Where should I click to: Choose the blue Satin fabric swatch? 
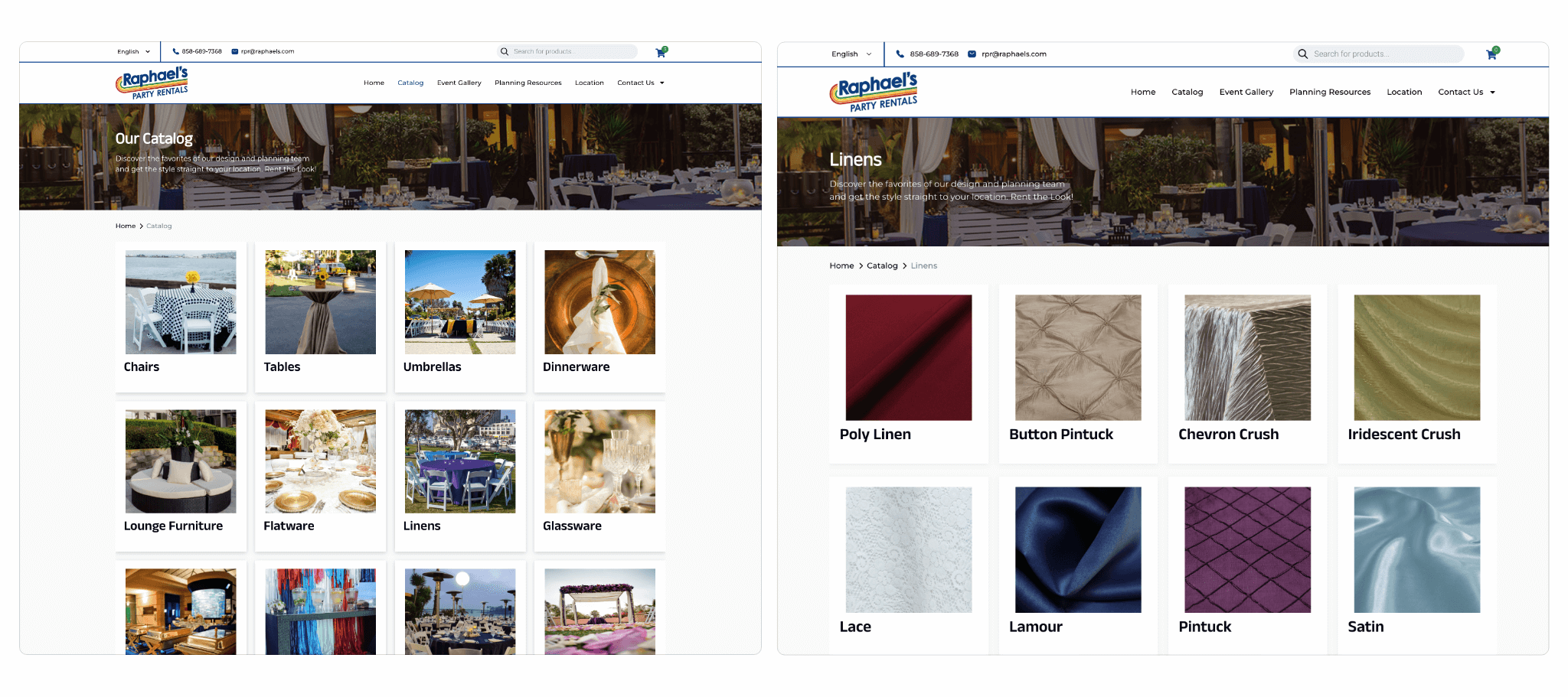click(1416, 550)
